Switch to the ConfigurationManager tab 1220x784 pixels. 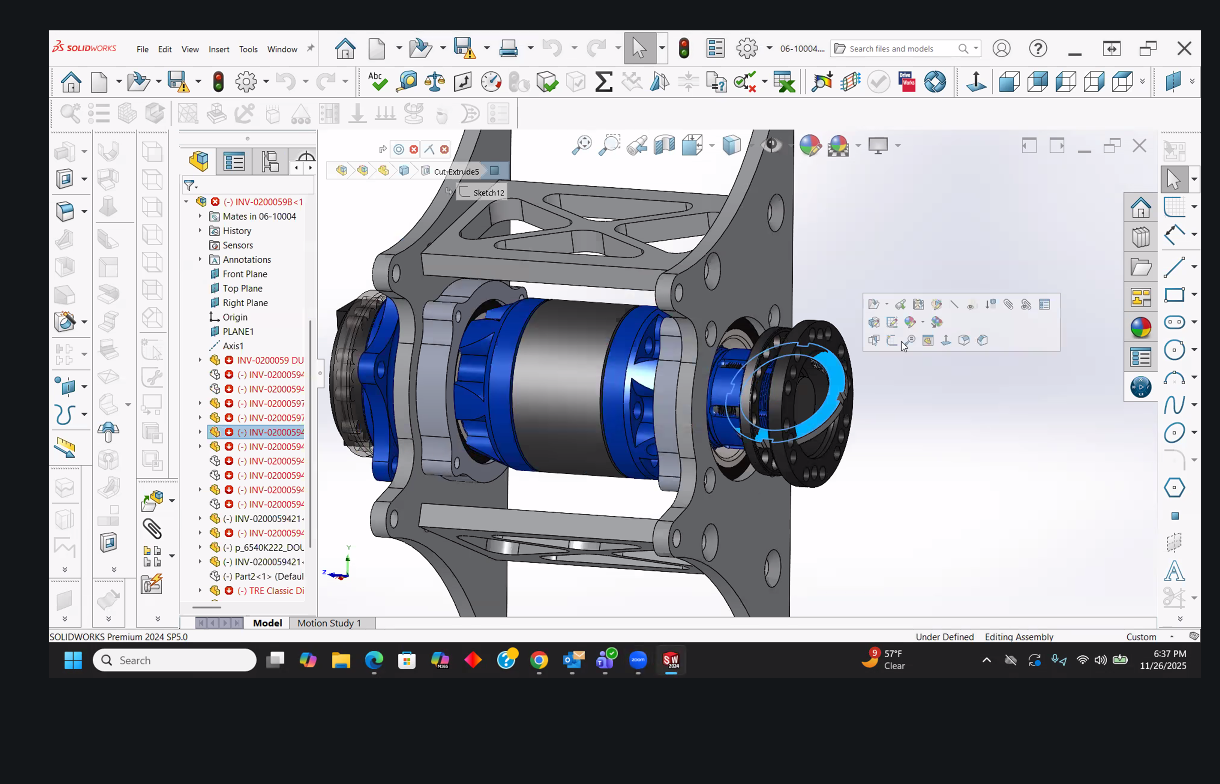point(270,161)
